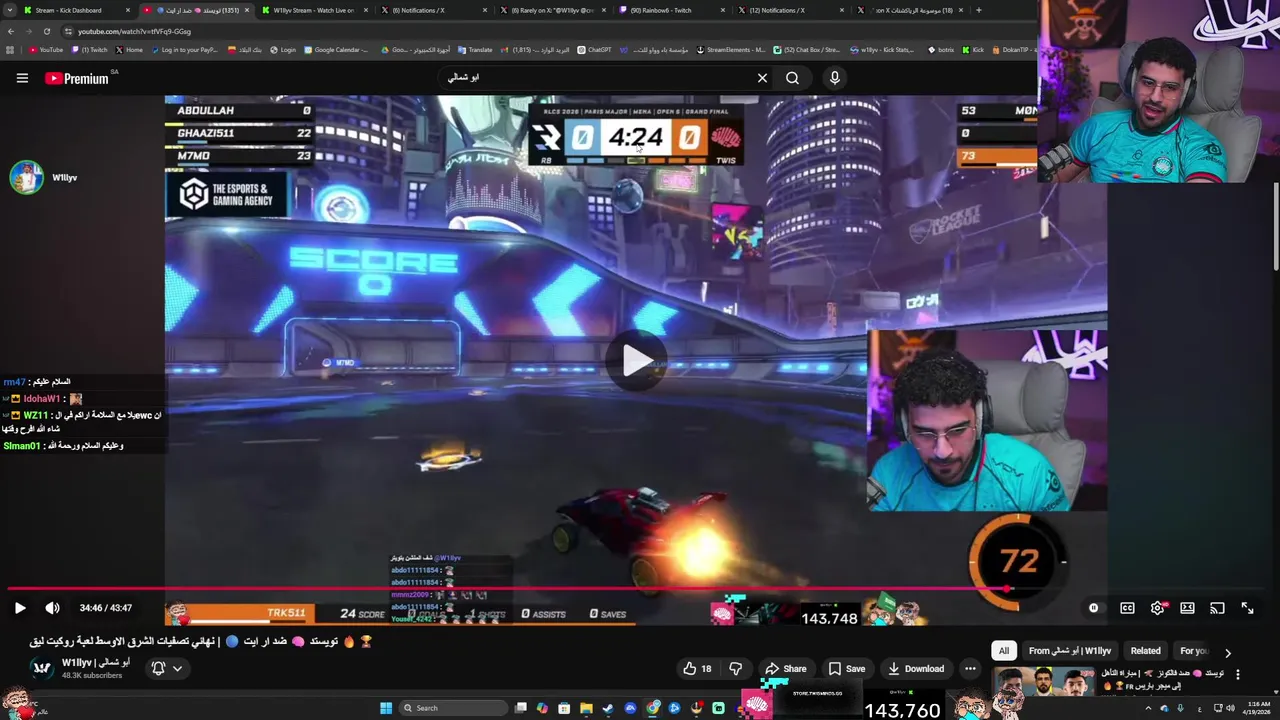Image resolution: width=1280 pixels, height=720 pixels.
Task: Click inside the YouTube search field
Action: click(x=595, y=78)
